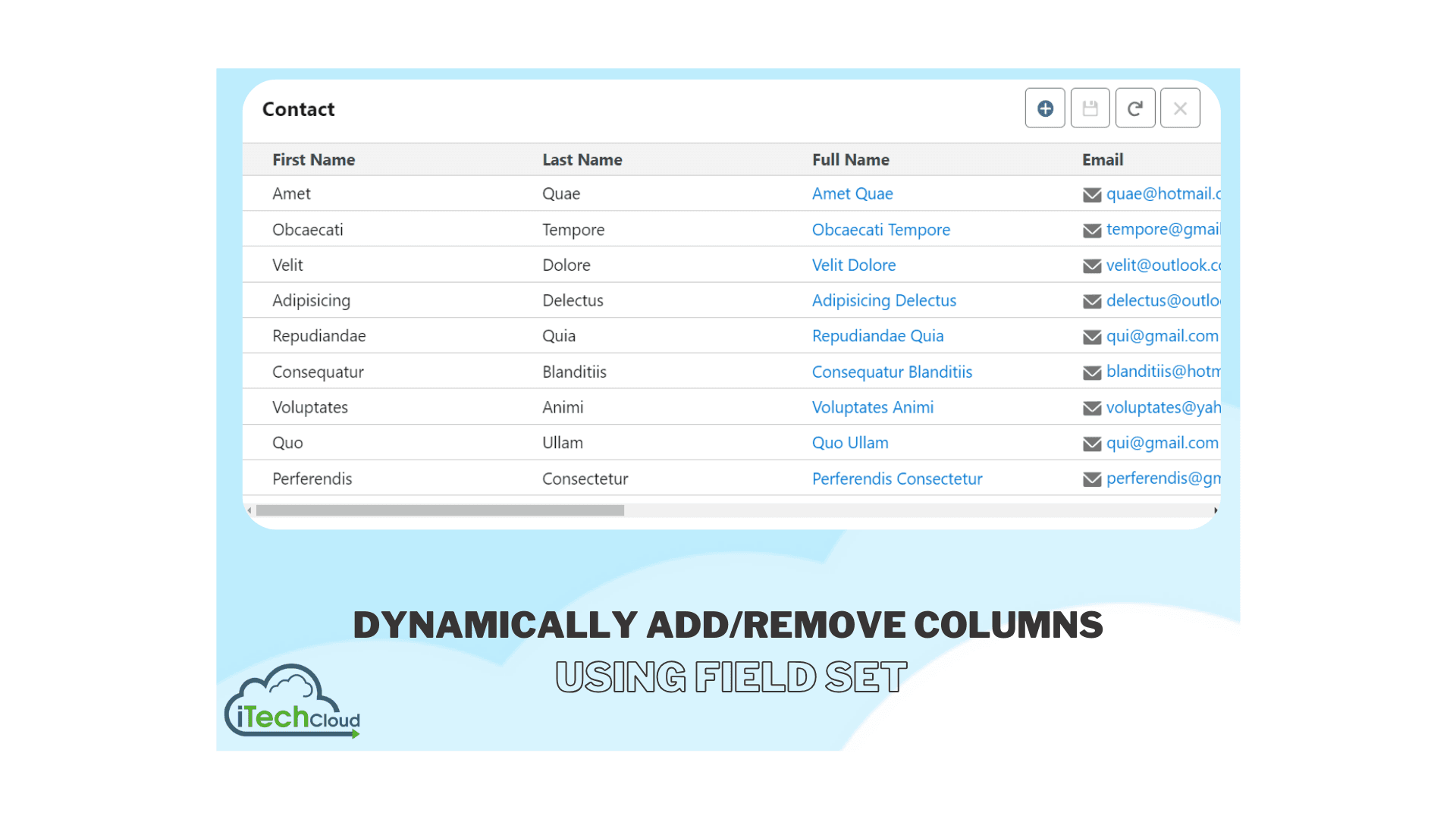
Task: Select the 'Velit' first name cell
Action: (x=287, y=265)
